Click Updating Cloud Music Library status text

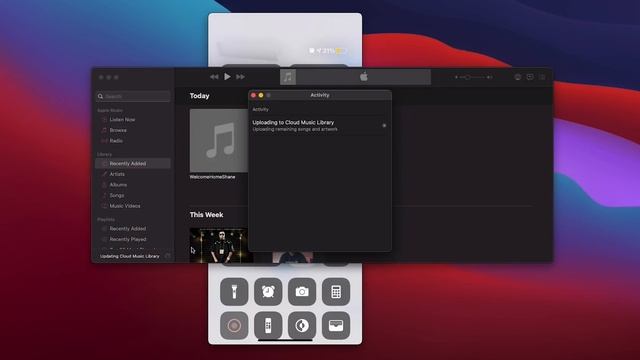pos(130,256)
